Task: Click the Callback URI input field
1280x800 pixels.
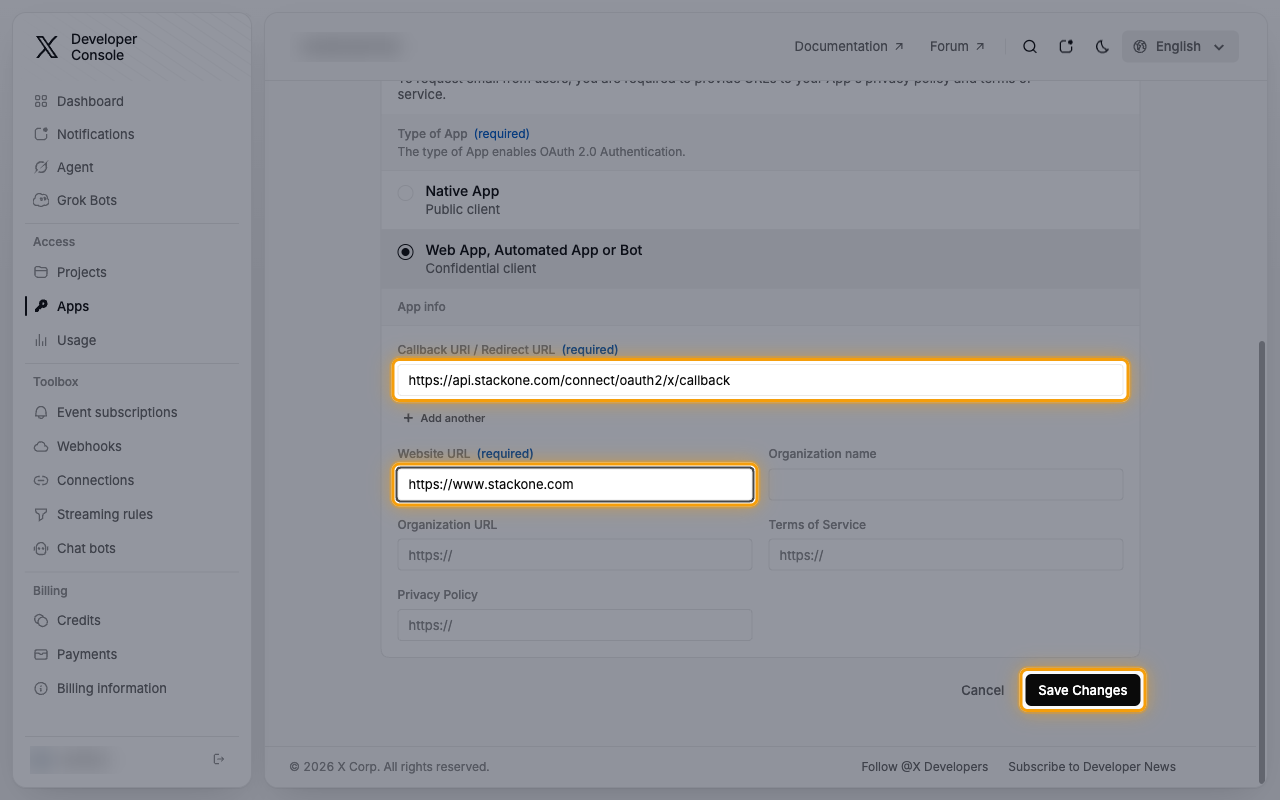Action: (x=761, y=380)
